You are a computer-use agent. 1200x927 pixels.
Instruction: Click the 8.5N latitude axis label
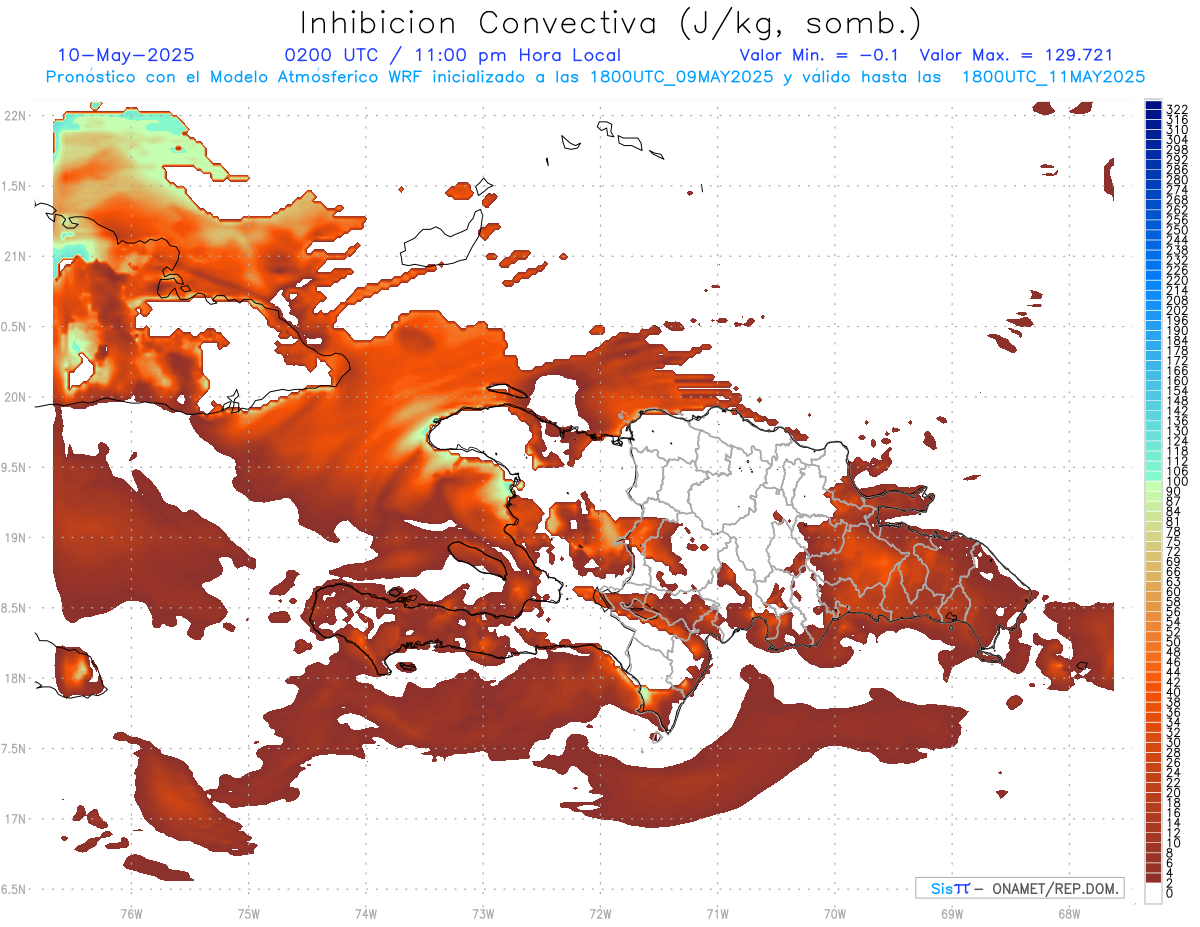(15, 608)
